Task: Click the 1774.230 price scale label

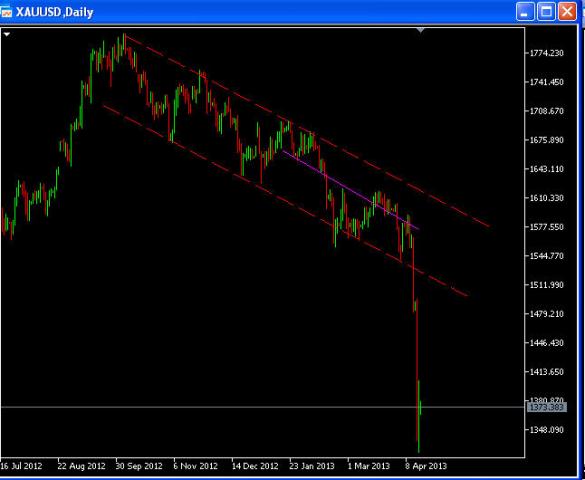Action: tap(547, 53)
